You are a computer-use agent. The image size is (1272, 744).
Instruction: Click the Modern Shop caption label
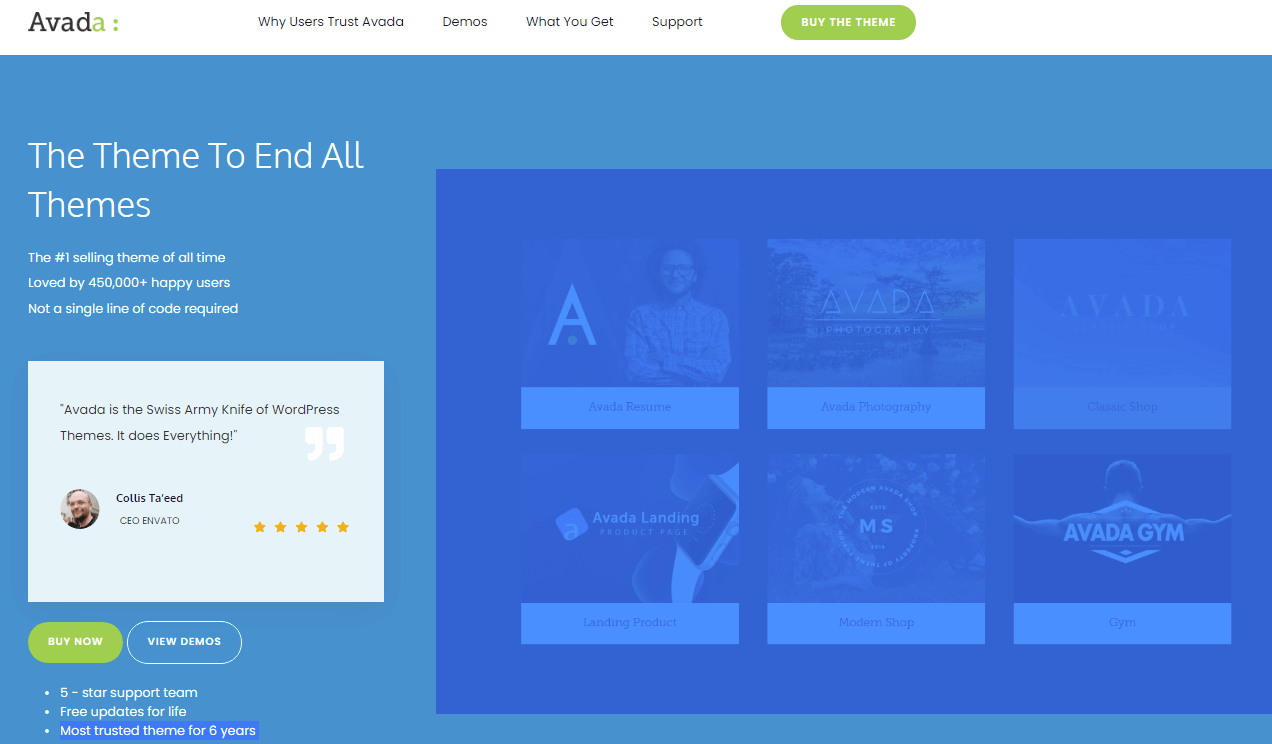876,622
